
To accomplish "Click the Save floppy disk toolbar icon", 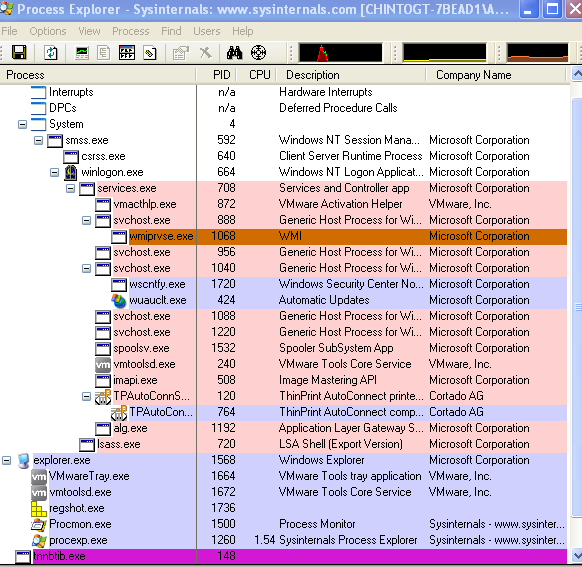I will (19, 52).
